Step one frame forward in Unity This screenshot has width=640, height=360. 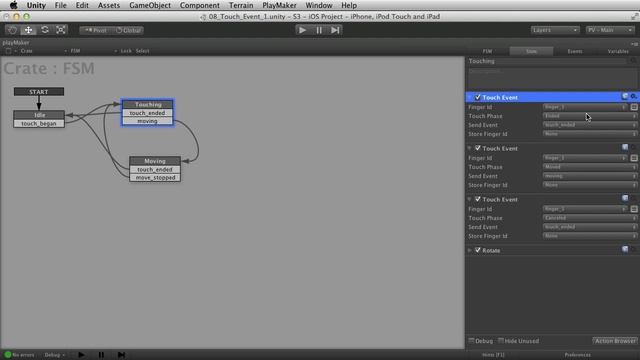[335, 30]
